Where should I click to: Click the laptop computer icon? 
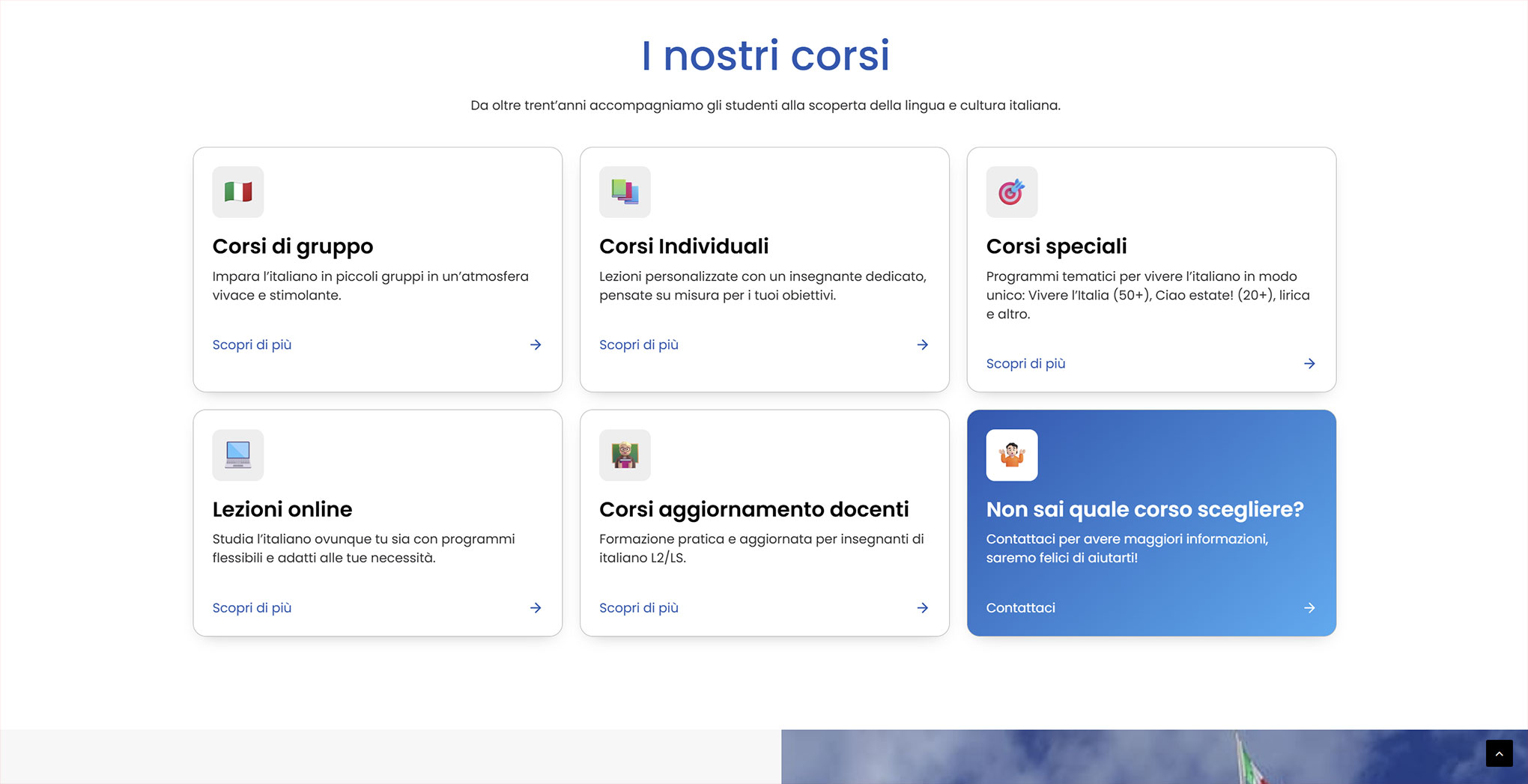point(238,455)
